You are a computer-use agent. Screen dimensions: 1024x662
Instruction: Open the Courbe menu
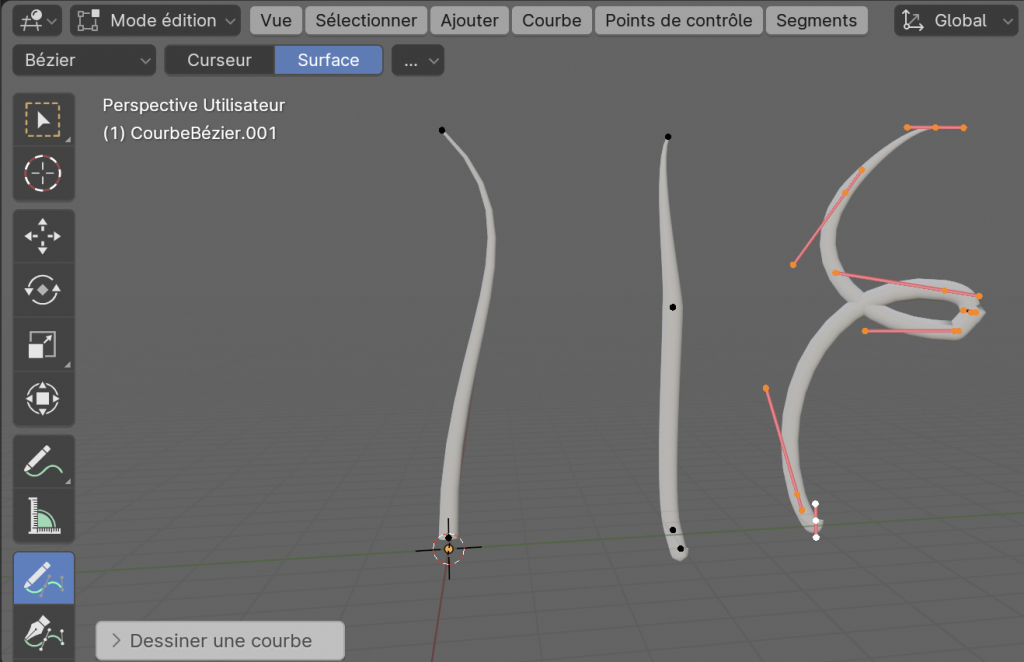551,20
